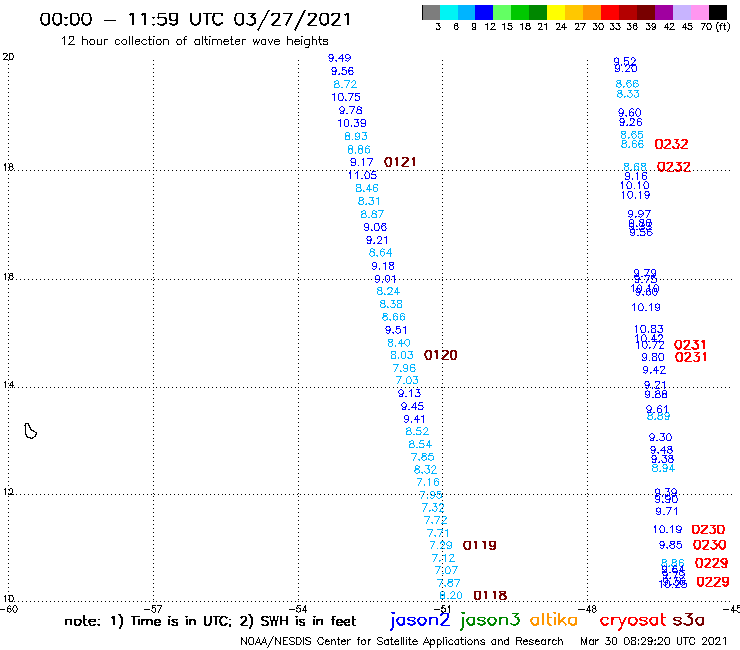Click the cryosat satellite legend label
Viewport: 740px width, 650px height.
[632, 620]
